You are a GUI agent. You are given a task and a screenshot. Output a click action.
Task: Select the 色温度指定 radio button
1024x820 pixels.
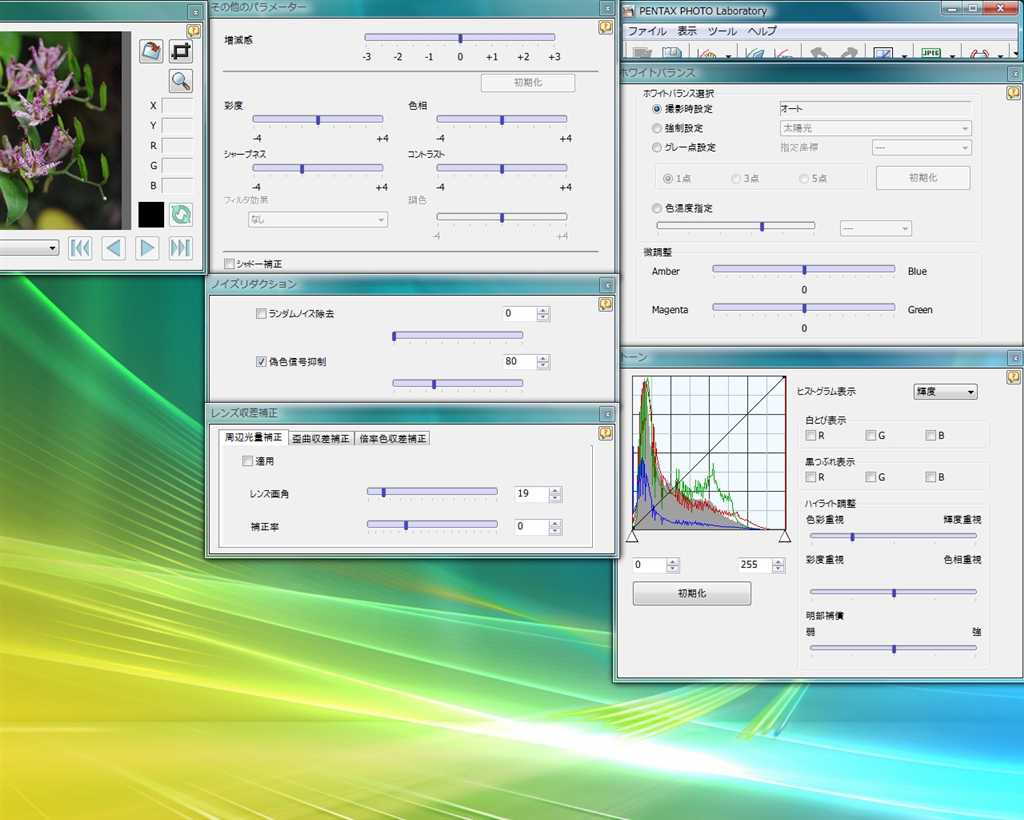(x=657, y=208)
